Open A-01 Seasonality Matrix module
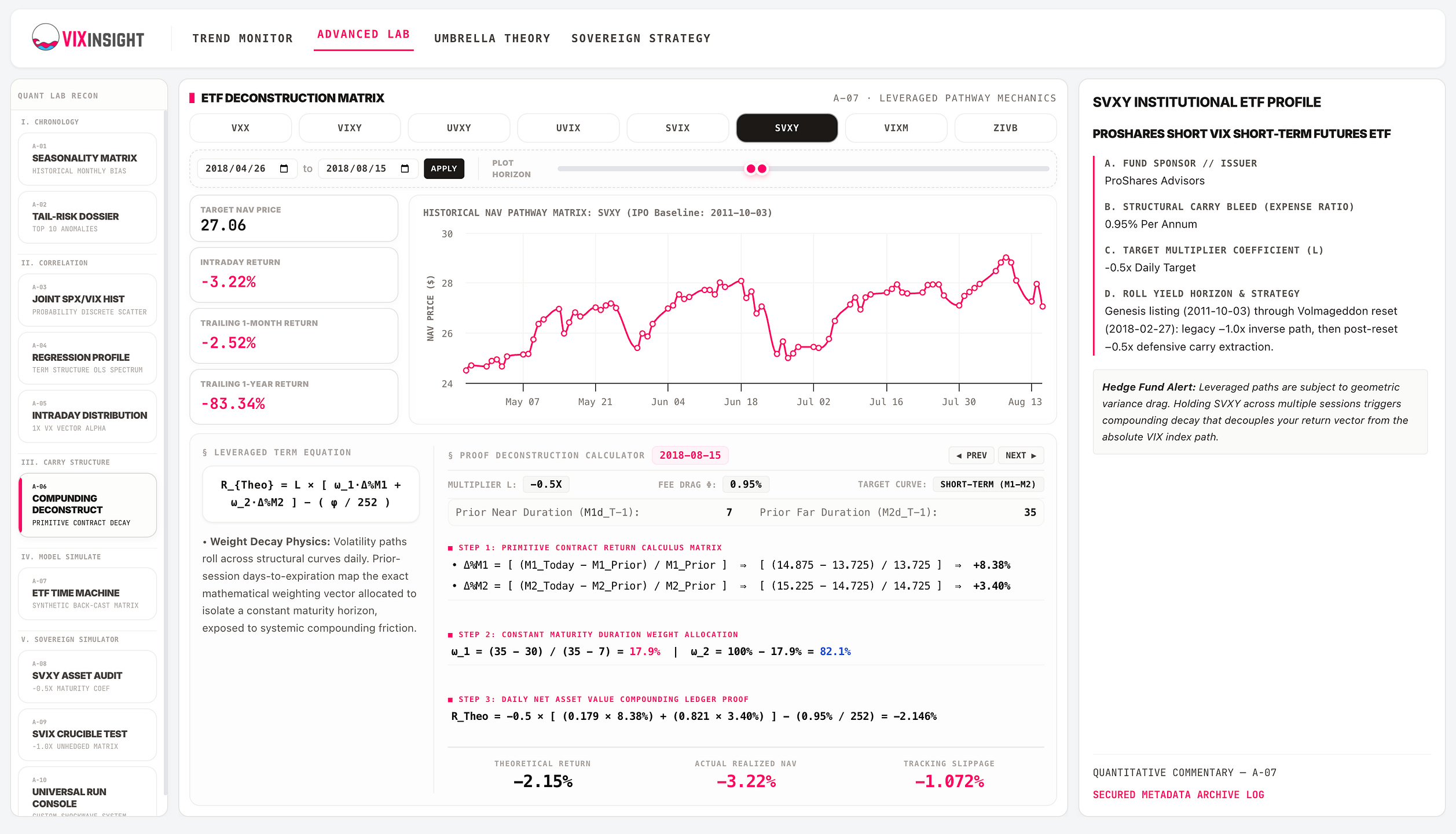Screen dimensions: 1456x834 pos(87,159)
